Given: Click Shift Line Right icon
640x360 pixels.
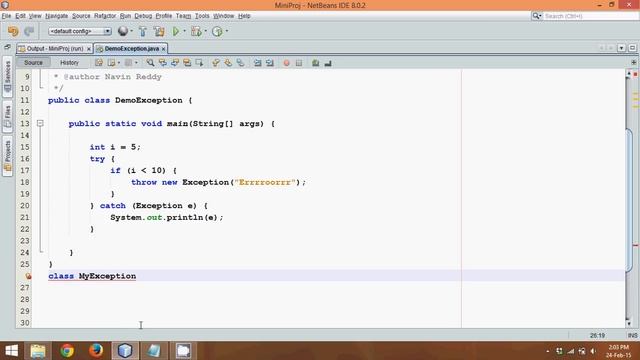Looking at the screenshot, I should 270,63.
